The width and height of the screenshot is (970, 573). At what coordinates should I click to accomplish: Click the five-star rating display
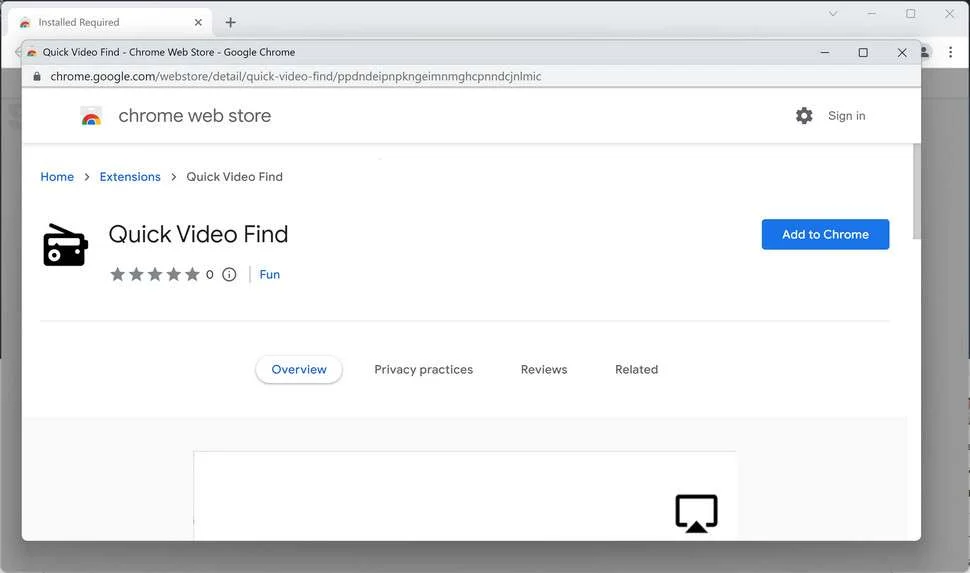click(155, 274)
